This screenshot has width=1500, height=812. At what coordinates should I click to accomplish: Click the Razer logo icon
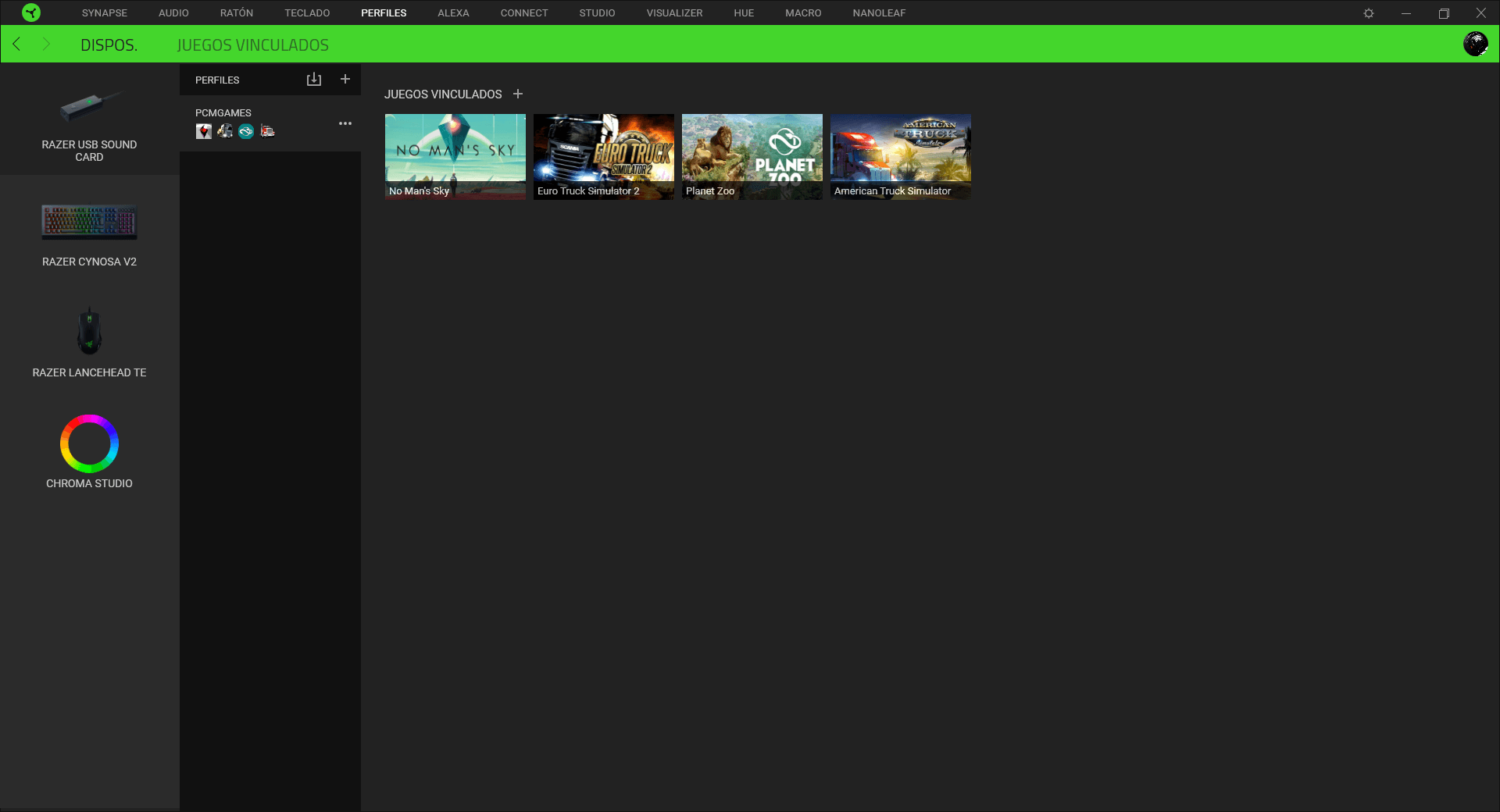pyautogui.click(x=31, y=12)
